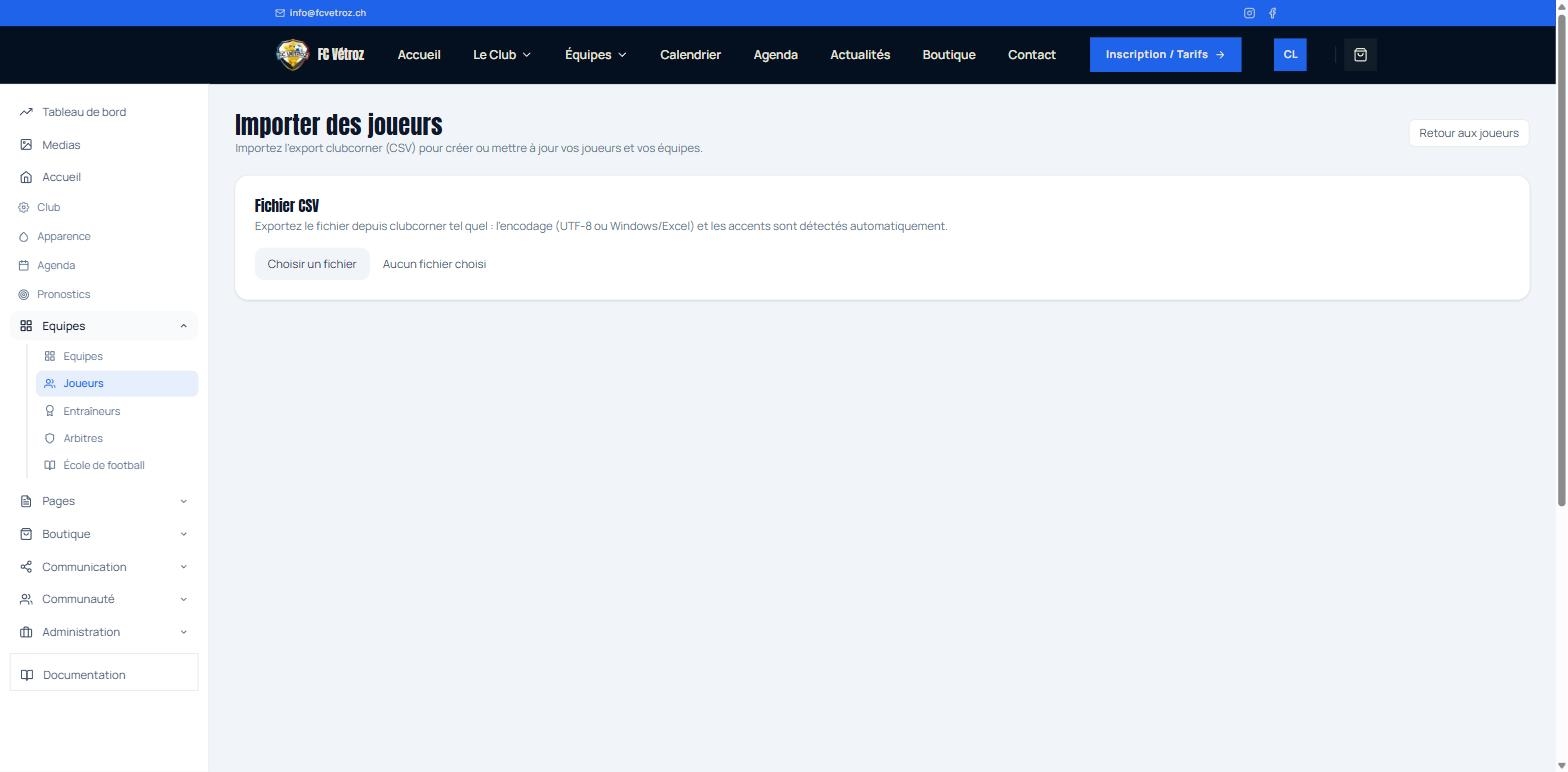The image size is (1568, 772).
Task: Collapse the Equipes sidebar section
Action: point(183,326)
